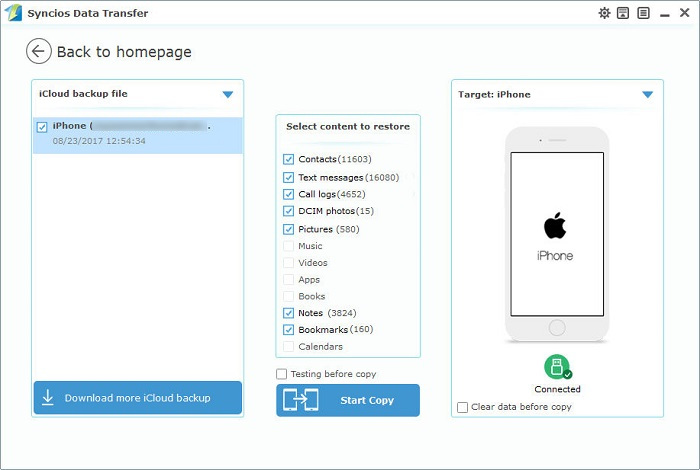Expand the Target: iPhone dropdown
Screen dimensions: 700x470
pos(648,95)
